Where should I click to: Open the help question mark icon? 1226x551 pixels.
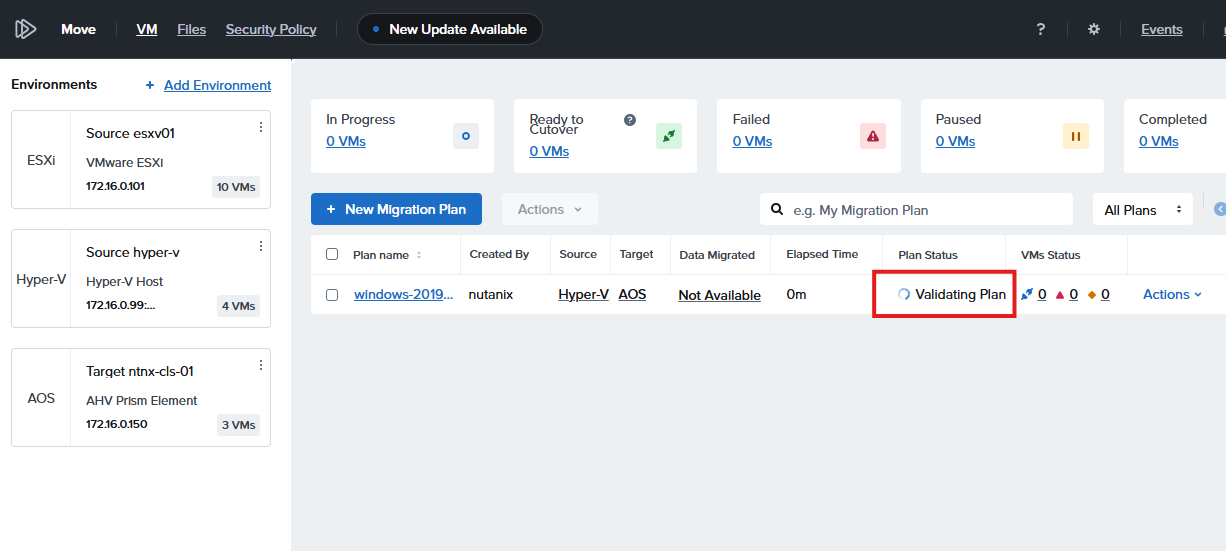pyautogui.click(x=1041, y=29)
